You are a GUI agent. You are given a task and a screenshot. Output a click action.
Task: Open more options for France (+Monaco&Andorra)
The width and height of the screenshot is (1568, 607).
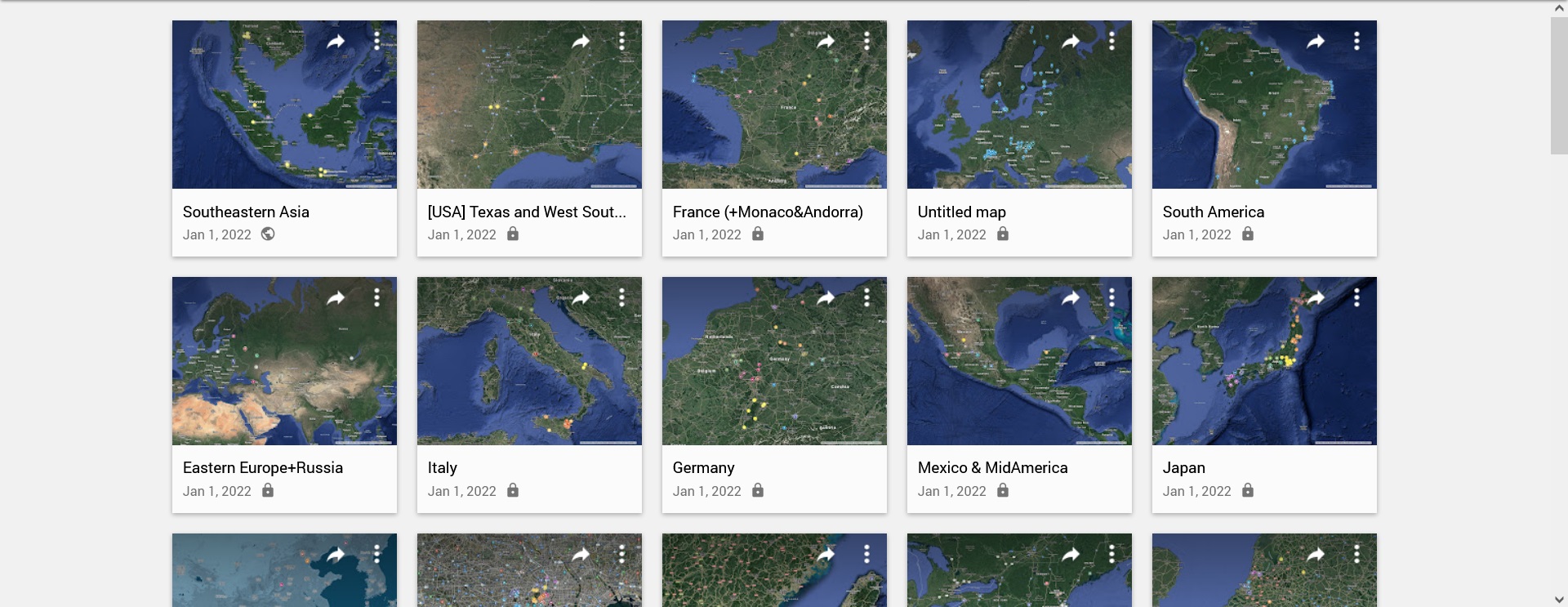pyautogui.click(x=866, y=41)
